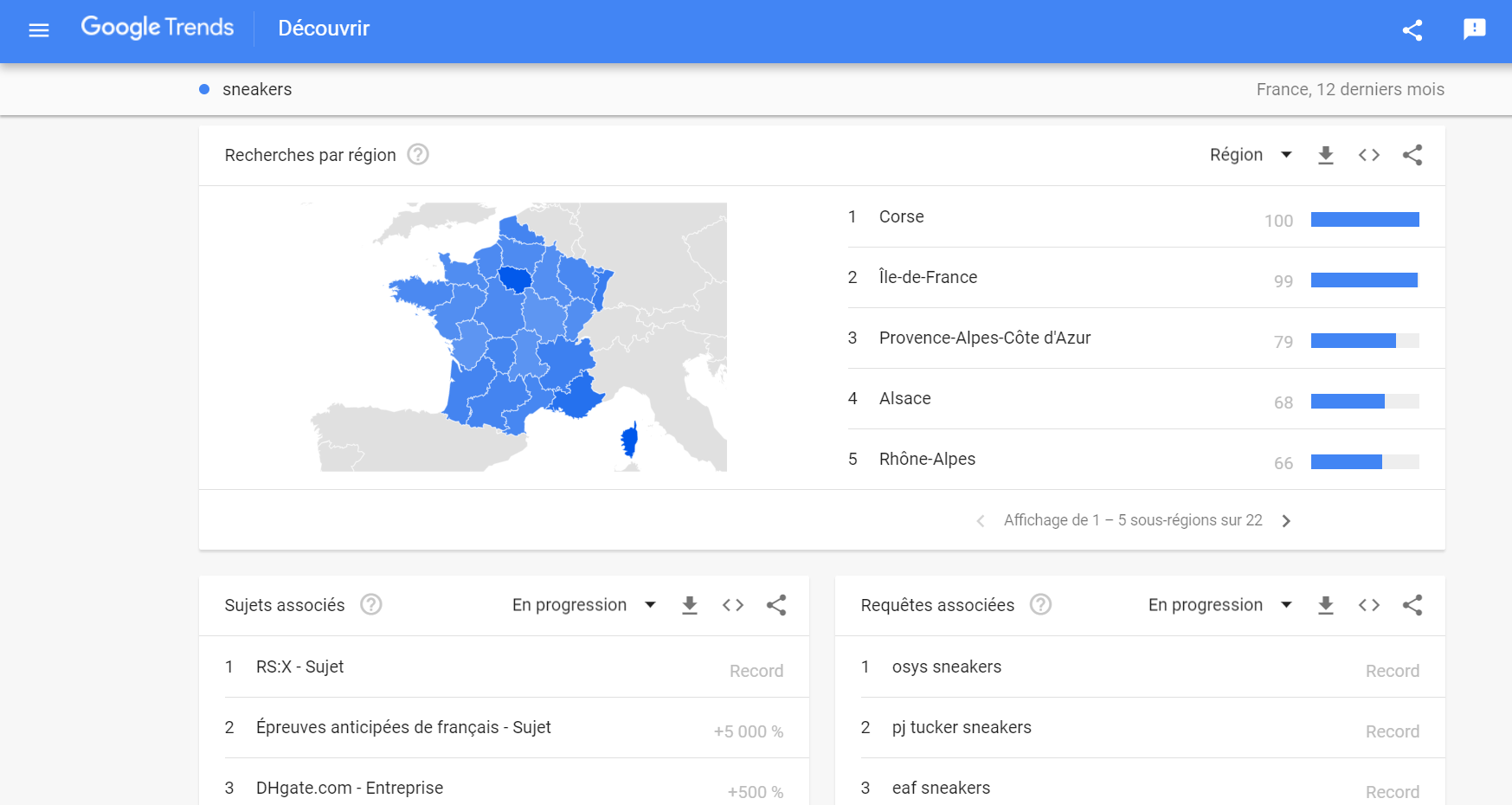Open the hamburger navigation menu
This screenshot has height=805, width=1512.
point(39,30)
